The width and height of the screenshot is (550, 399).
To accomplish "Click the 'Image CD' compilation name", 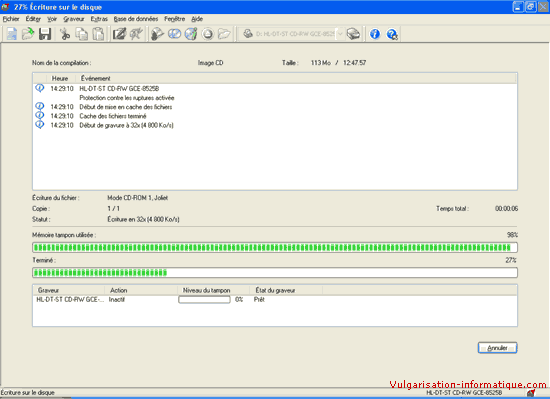I will [x=210, y=63].
